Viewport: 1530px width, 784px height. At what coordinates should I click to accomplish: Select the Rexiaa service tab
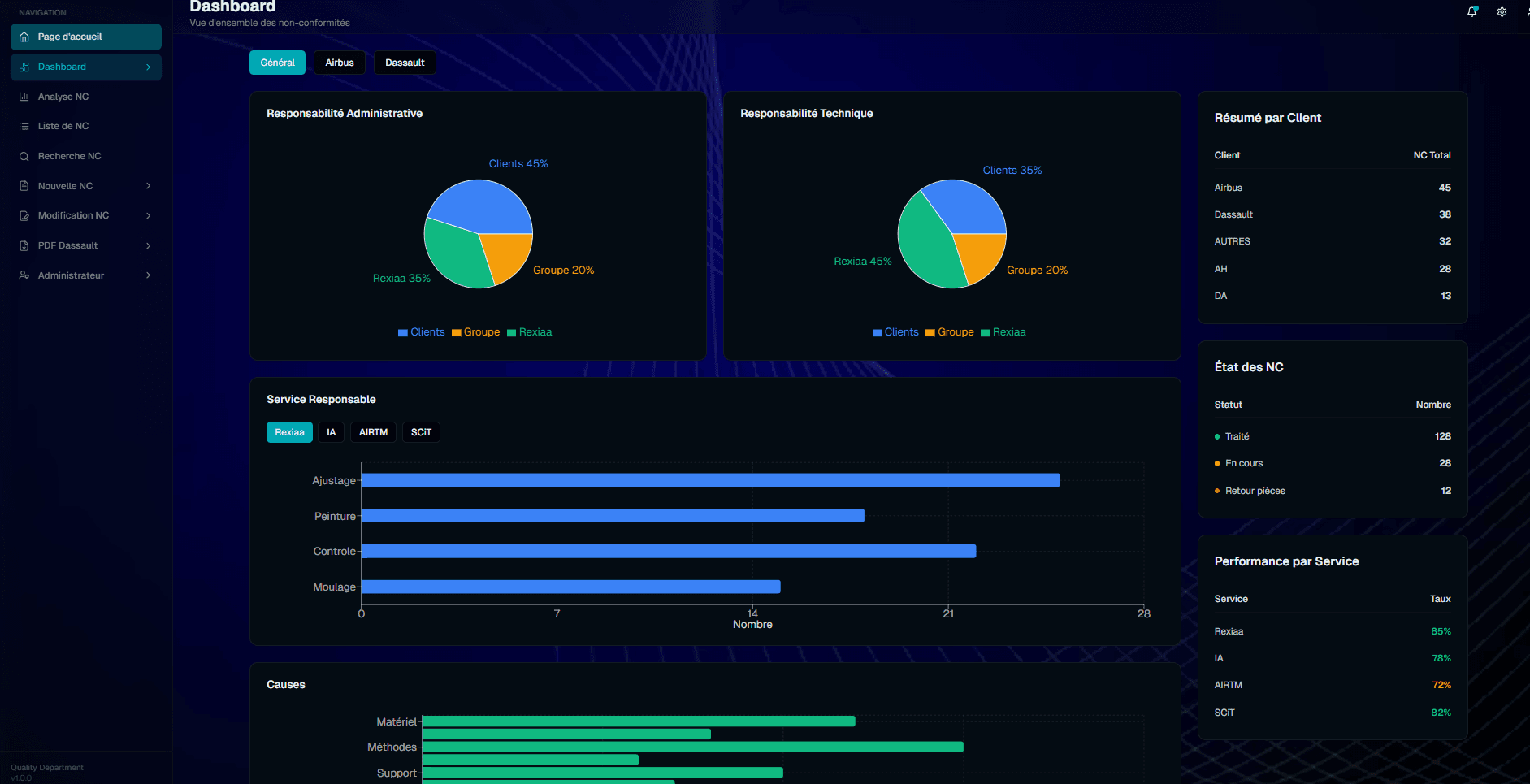(289, 432)
